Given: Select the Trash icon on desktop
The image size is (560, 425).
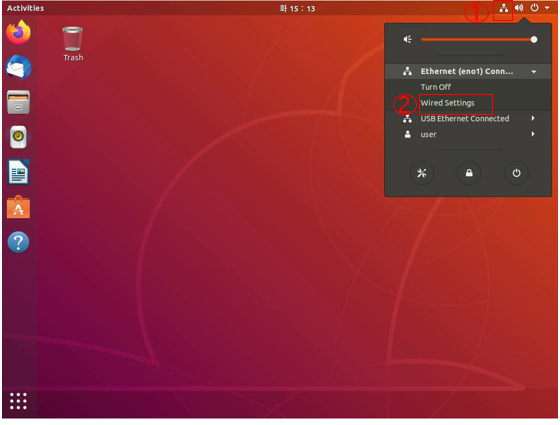Looking at the screenshot, I should point(73,44).
